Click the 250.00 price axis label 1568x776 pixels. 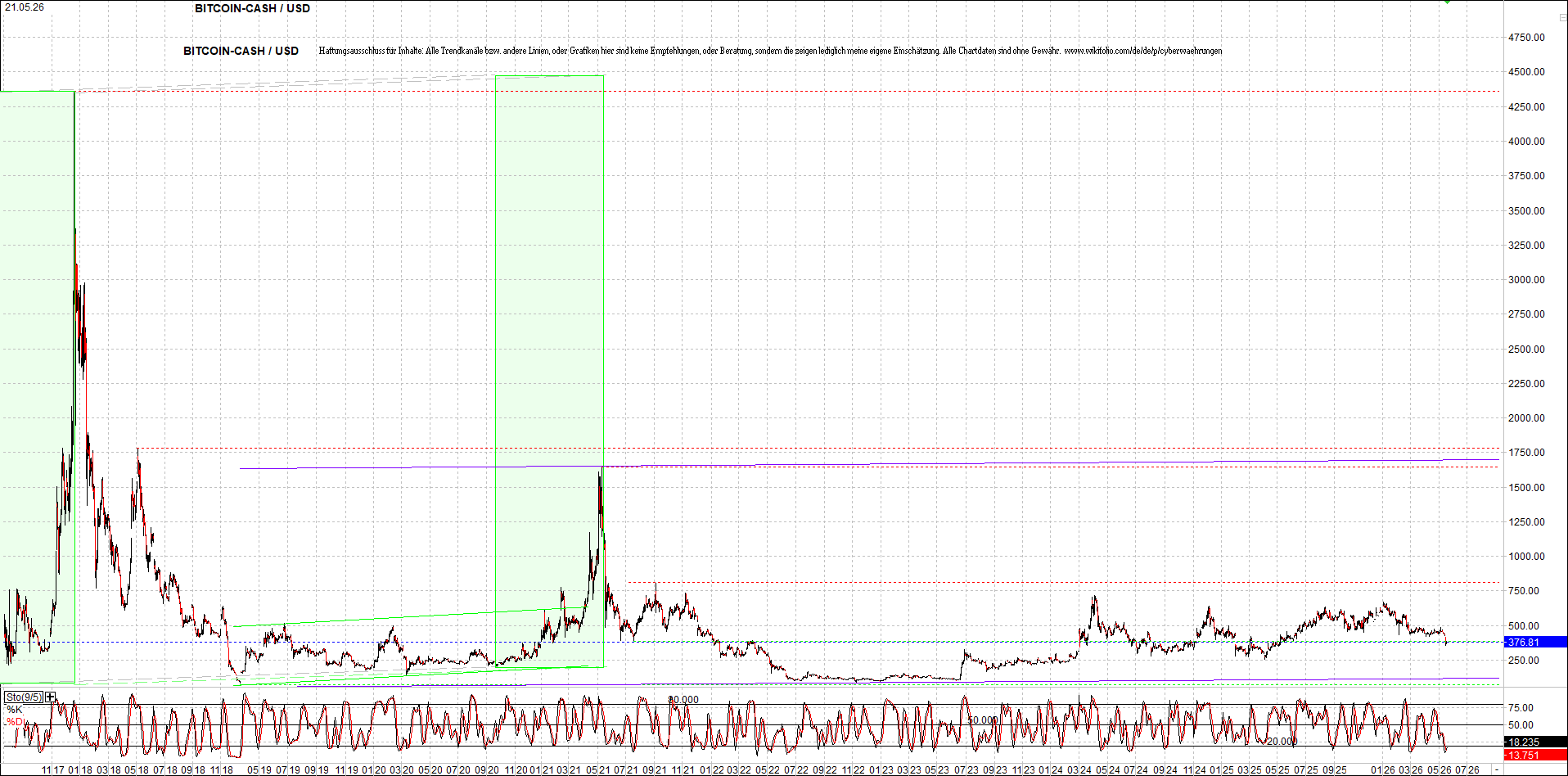(x=1524, y=661)
